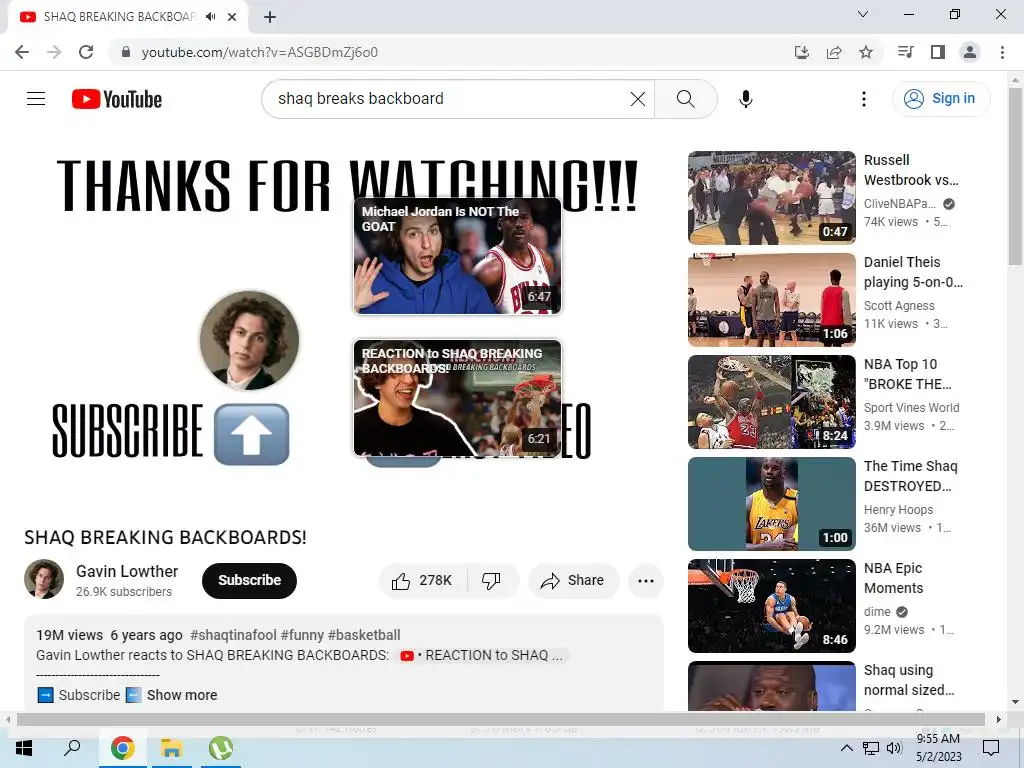
Task: Open Shaq using normal sized... video title
Action: point(909,680)
